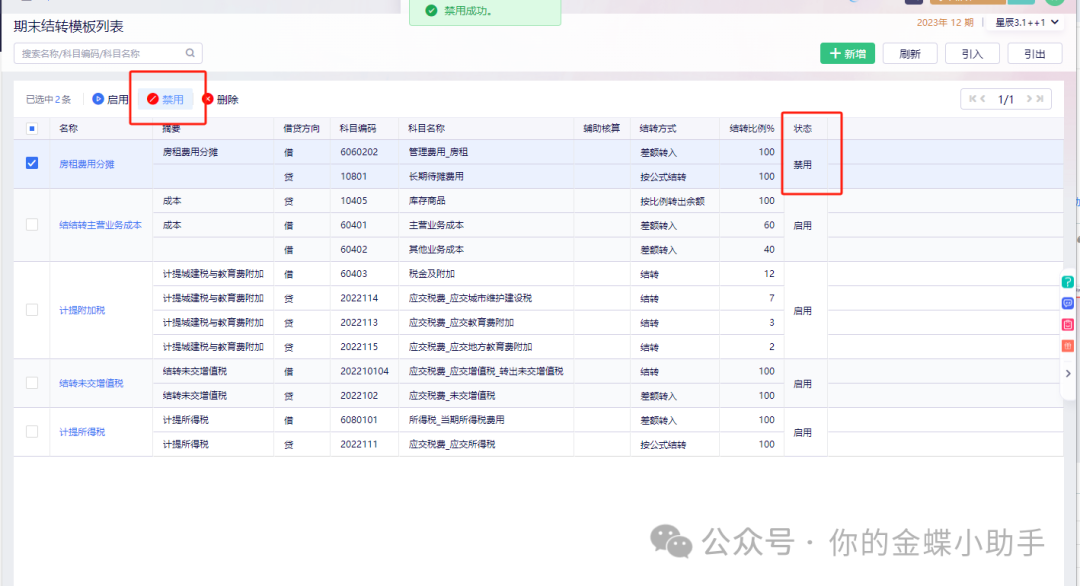Viewport: 1080px width, 586px height.
Task: Open the 计提所得税 template link
Action: tap(81, 432)
